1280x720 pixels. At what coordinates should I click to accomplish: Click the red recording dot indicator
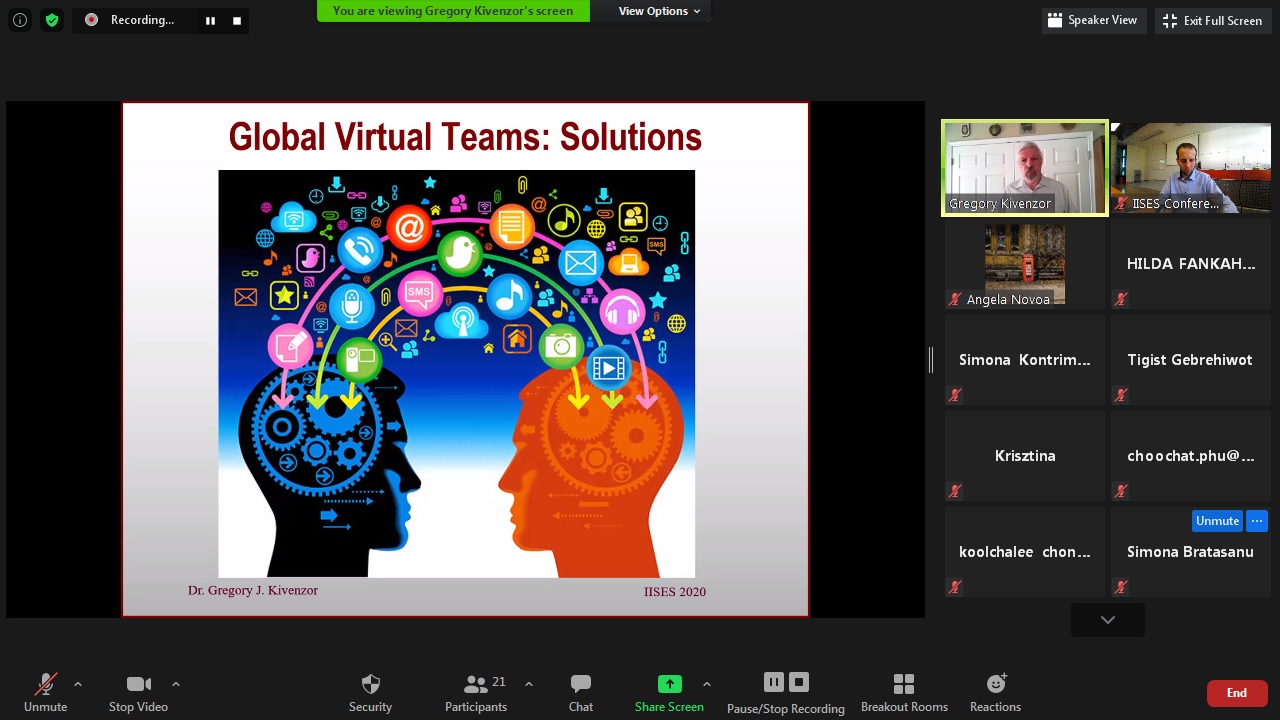(x=91, y=20)
